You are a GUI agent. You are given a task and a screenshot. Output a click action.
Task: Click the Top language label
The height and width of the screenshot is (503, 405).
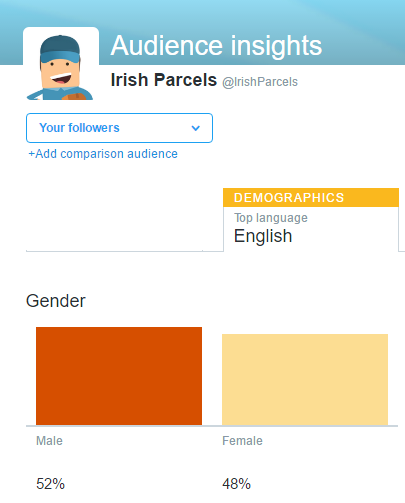tap(271, 218)
